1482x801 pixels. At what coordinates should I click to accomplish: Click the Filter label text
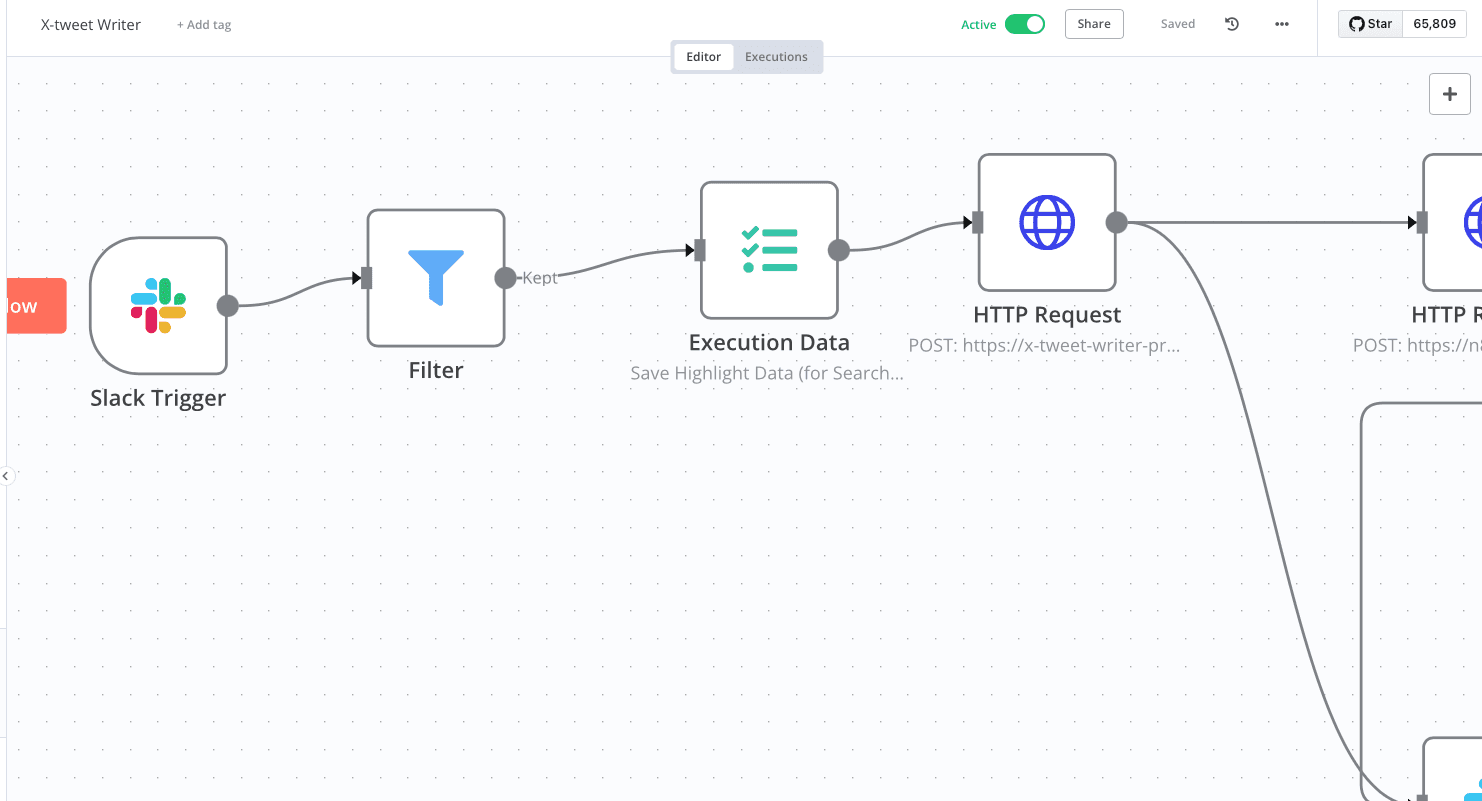click(x=436, y=370)
